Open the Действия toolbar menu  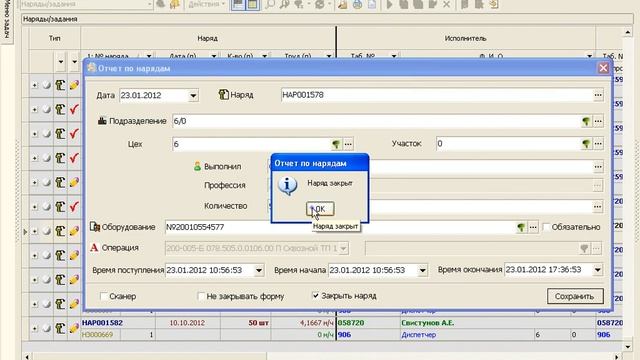pos(207,4)
